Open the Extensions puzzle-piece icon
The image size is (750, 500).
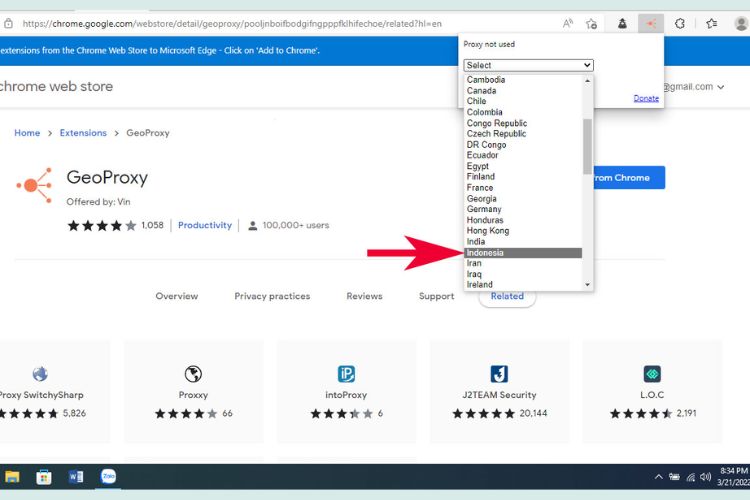pyautogui.click(x=680, y=23)
